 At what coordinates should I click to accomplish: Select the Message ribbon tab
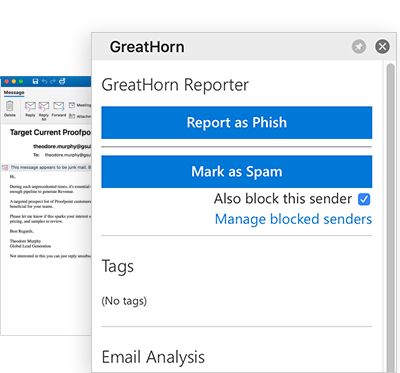(14, 92)
